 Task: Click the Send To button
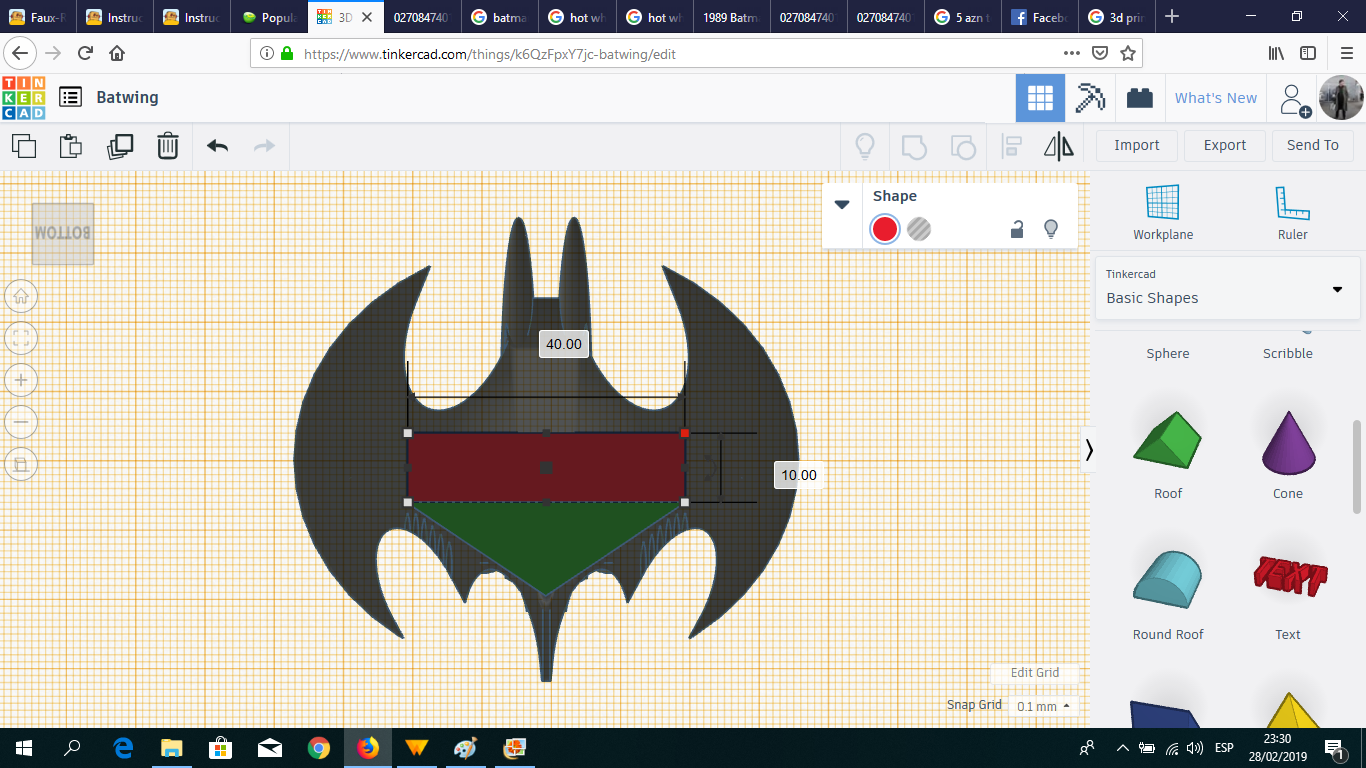[1313, 146]
